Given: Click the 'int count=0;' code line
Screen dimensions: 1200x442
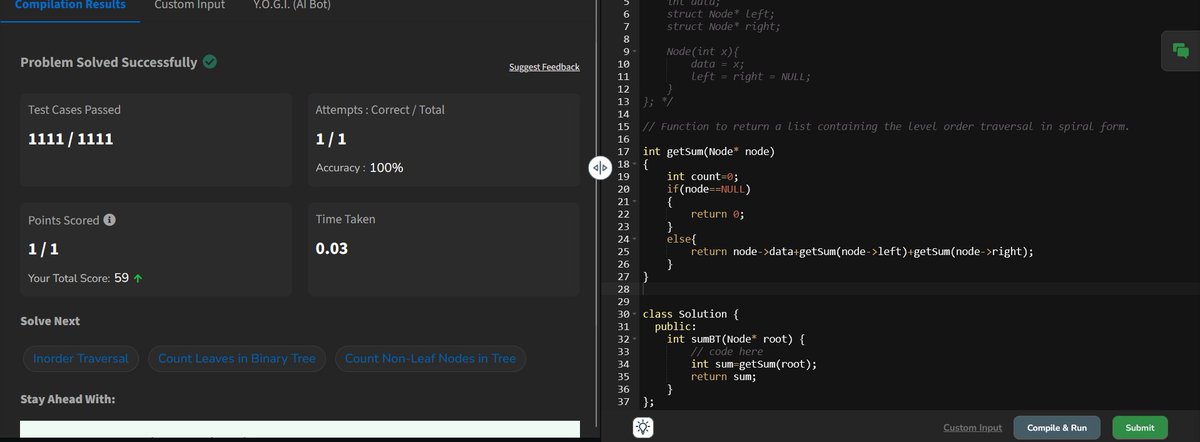Looking at the screenshot, I should 703,176.
